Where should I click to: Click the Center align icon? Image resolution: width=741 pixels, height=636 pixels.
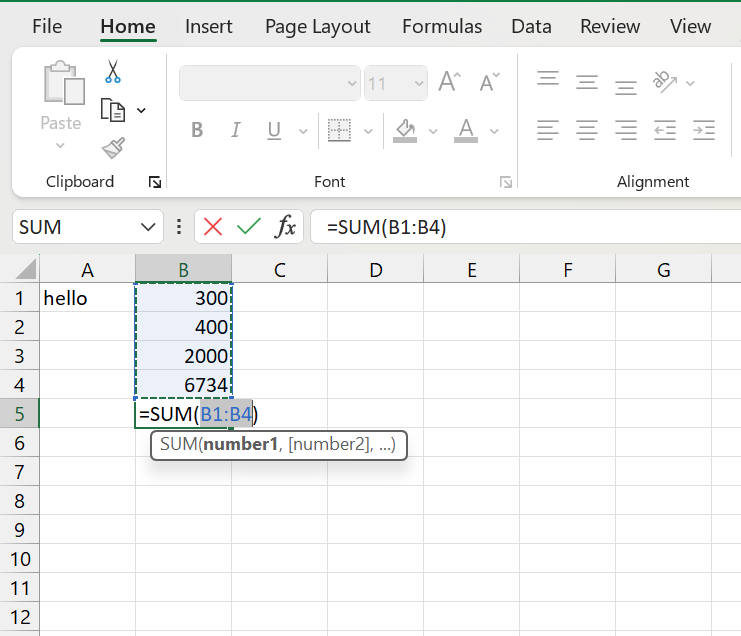pyautogui.click(x=587, y=130)
